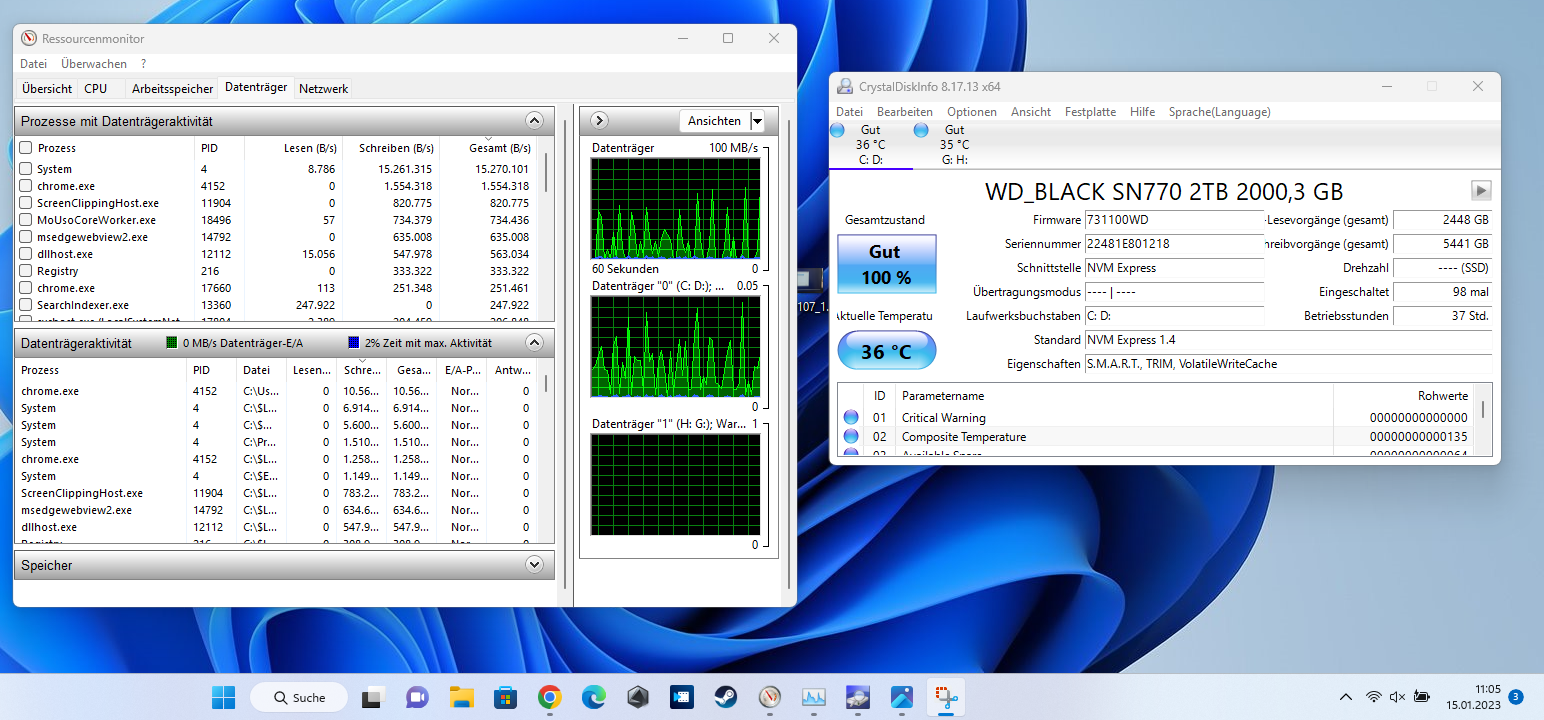The width and height of the screenshot is (1544, 720).
Task: Click the C: D: drive status circle
Action: coord(838,130)
